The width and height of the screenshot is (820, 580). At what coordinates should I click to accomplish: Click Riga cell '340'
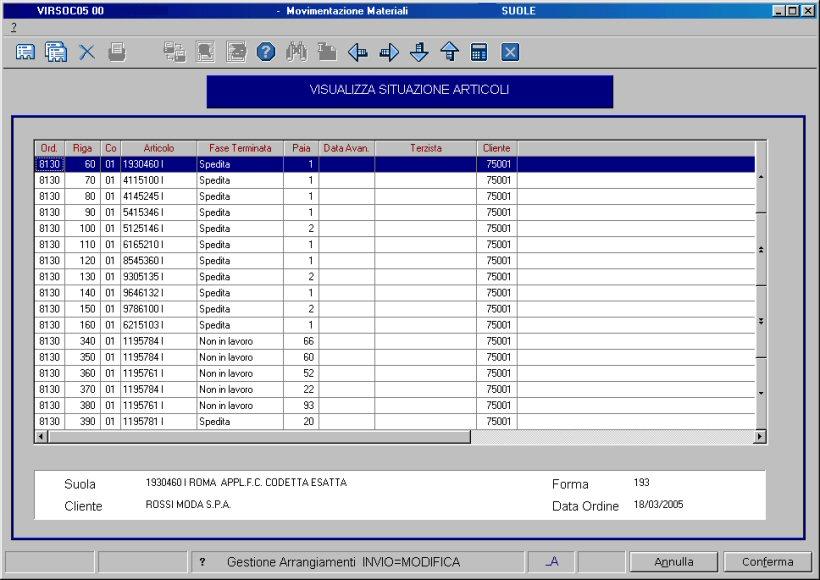pos(83,341)
